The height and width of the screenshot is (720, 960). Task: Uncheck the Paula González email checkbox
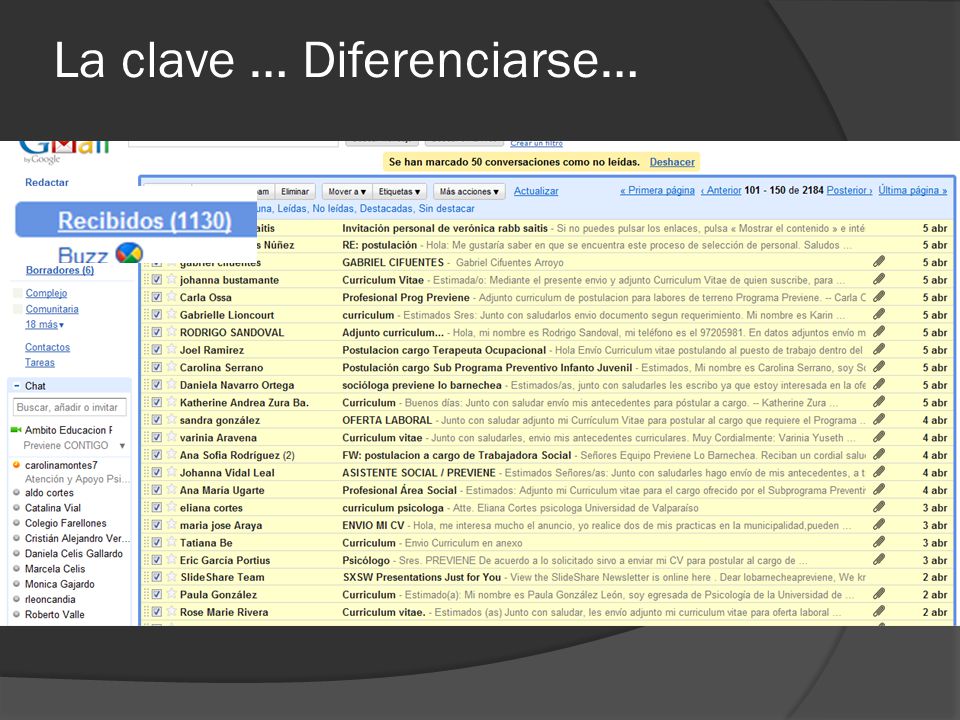tap(157, 594)
